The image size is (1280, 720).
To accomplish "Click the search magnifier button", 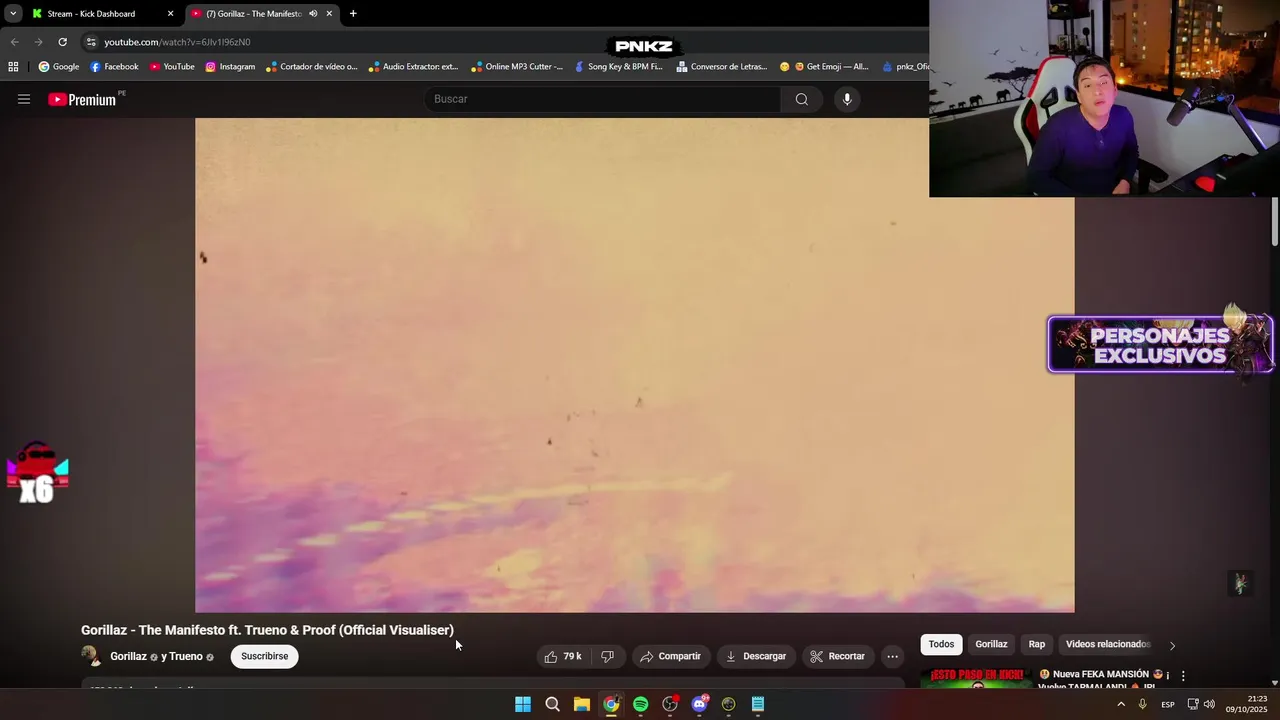I will click(802, 99).
